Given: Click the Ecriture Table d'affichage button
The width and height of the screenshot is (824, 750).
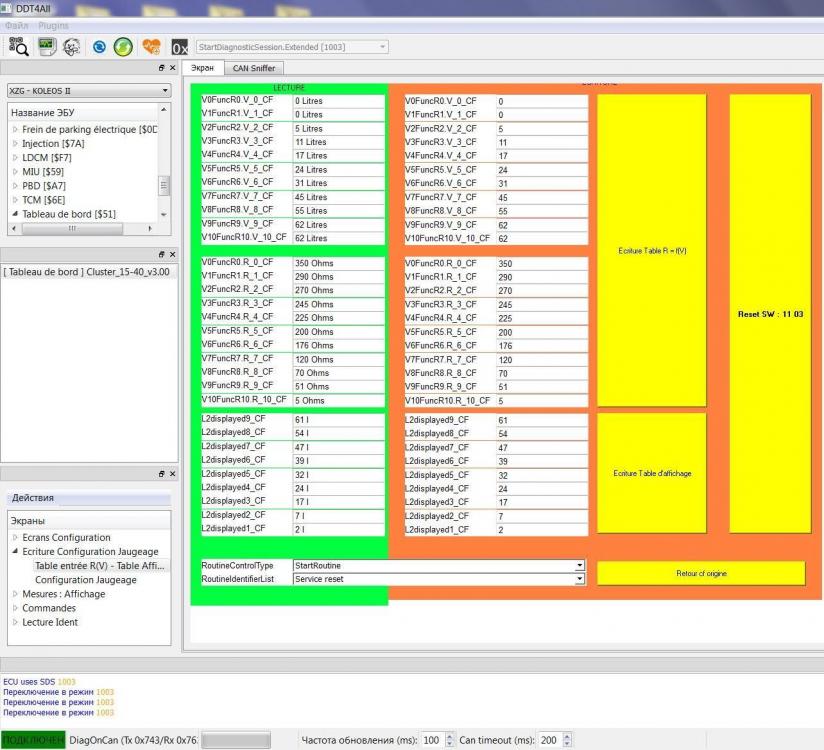Looking at the screenshot, I should [652, 473].
